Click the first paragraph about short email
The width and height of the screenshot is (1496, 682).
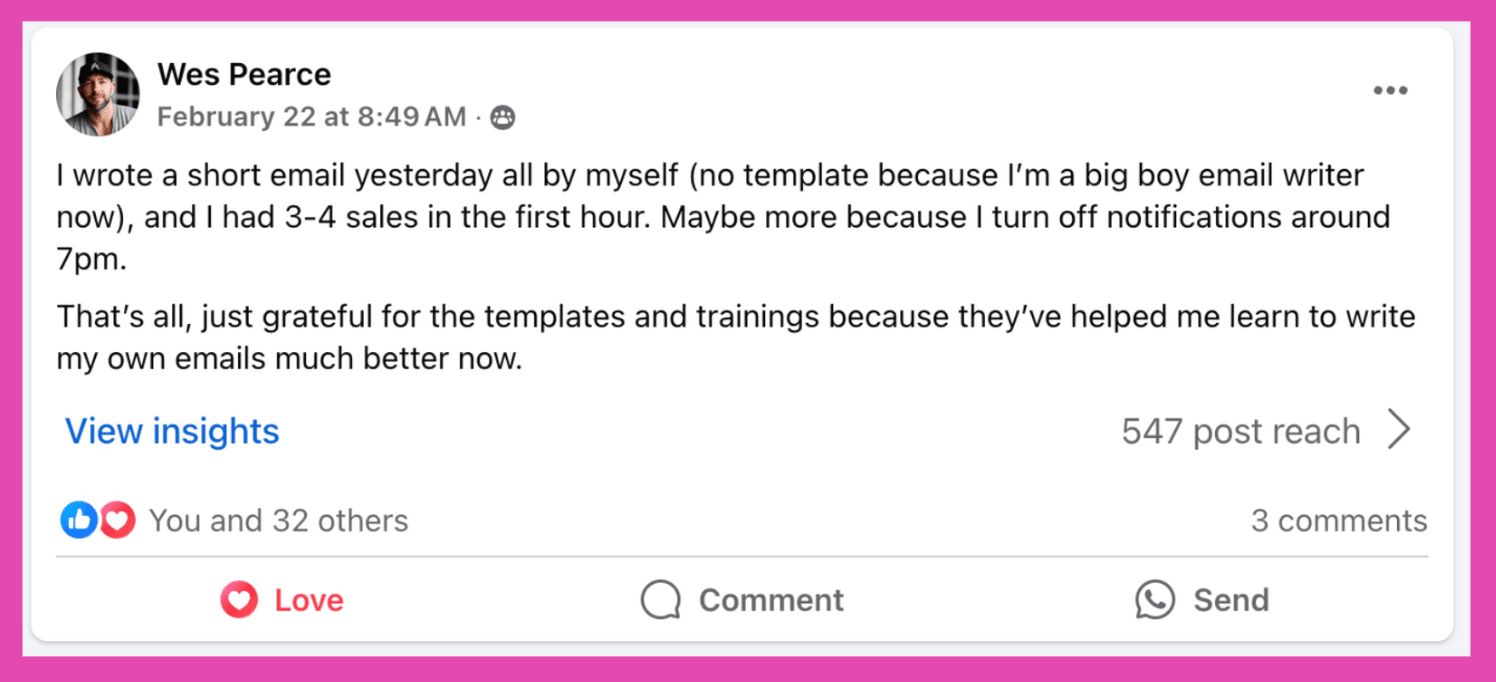pyautogui.click(x=723, y=217)
